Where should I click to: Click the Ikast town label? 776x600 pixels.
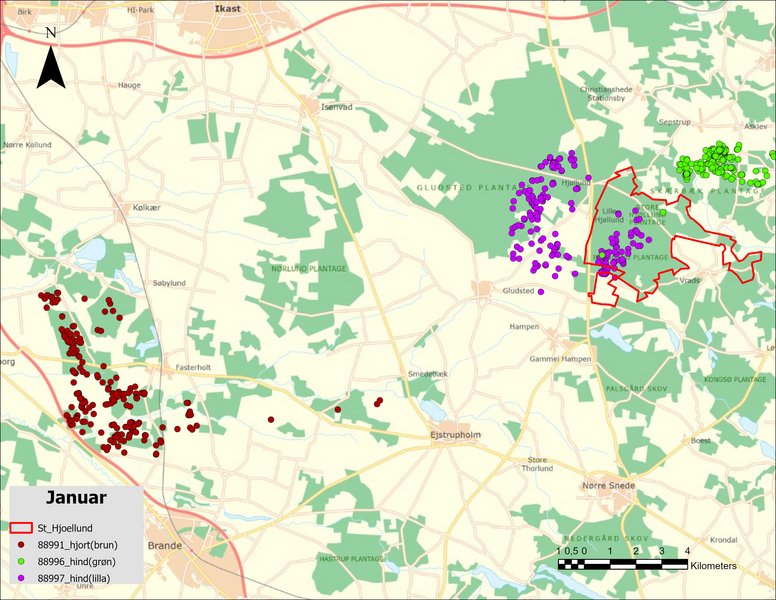coord(228,8)
